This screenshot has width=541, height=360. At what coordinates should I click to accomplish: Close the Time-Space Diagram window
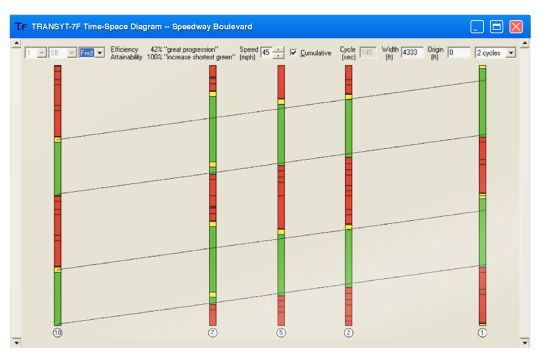(516, 27)
